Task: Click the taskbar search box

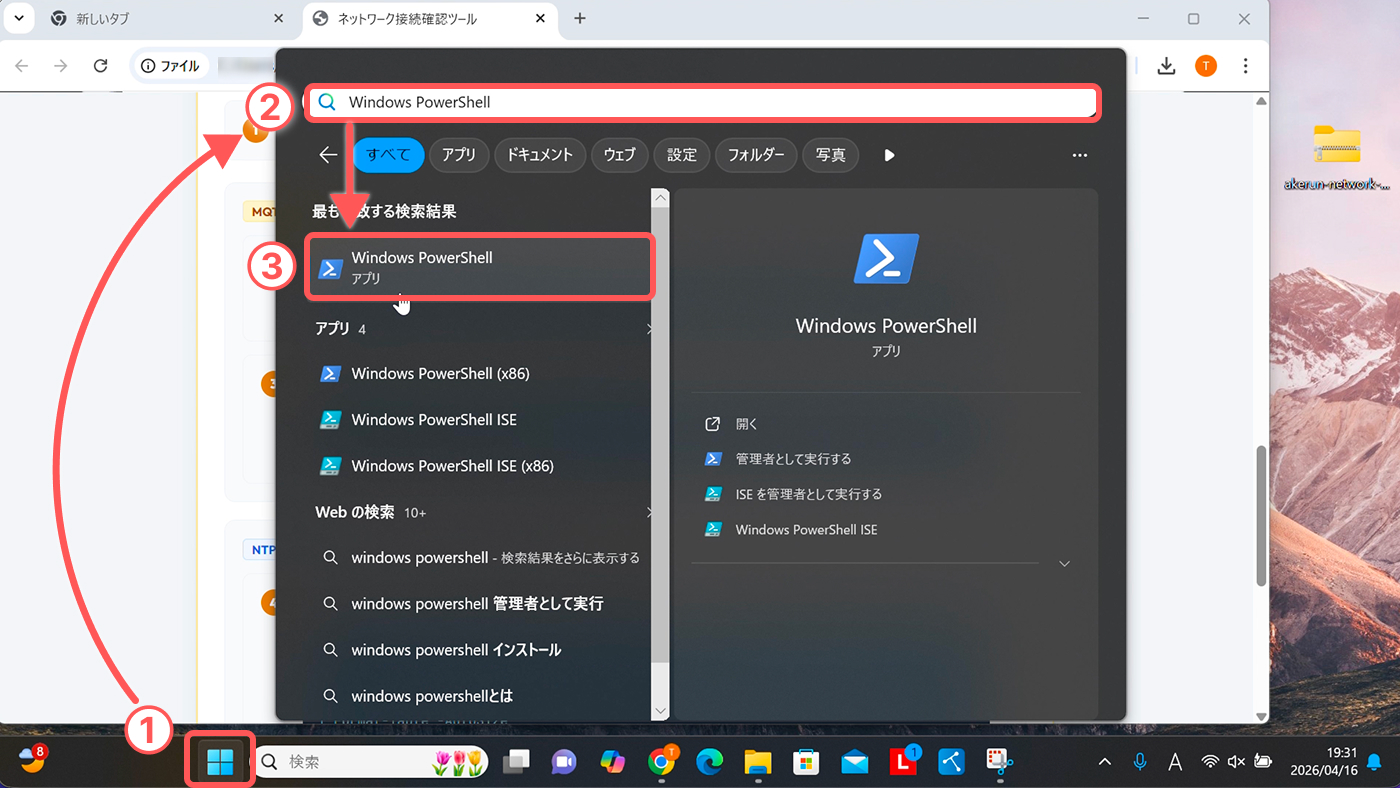Action: [x=371, y=762]
